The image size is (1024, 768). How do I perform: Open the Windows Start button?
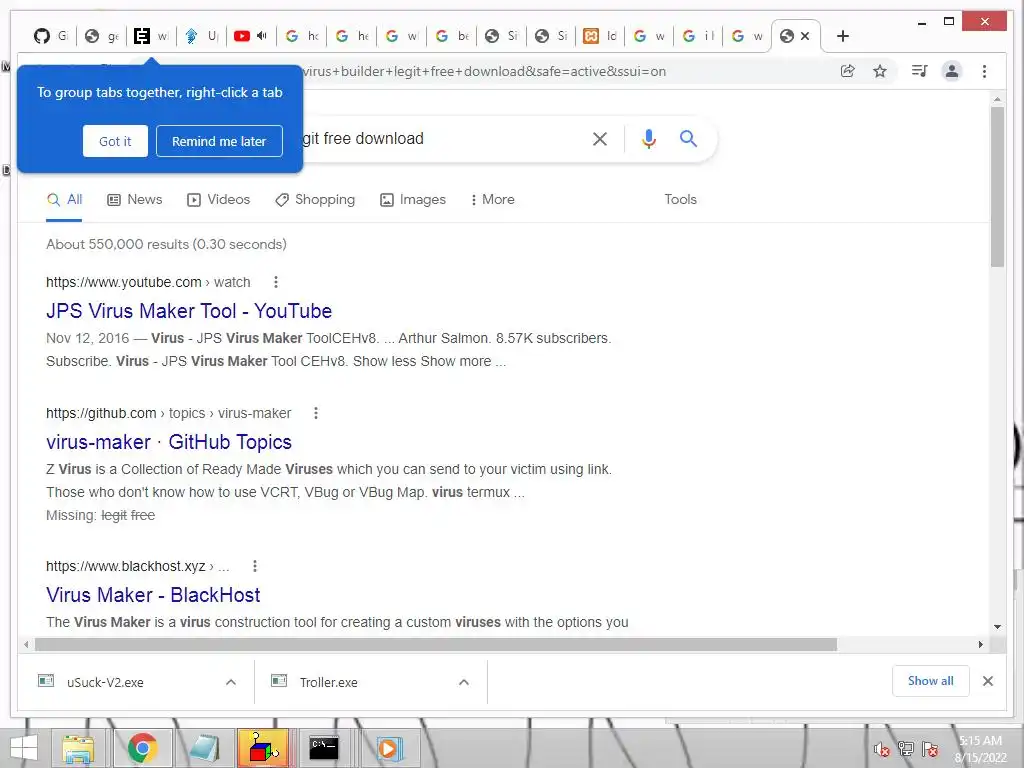tap(24, 748)
